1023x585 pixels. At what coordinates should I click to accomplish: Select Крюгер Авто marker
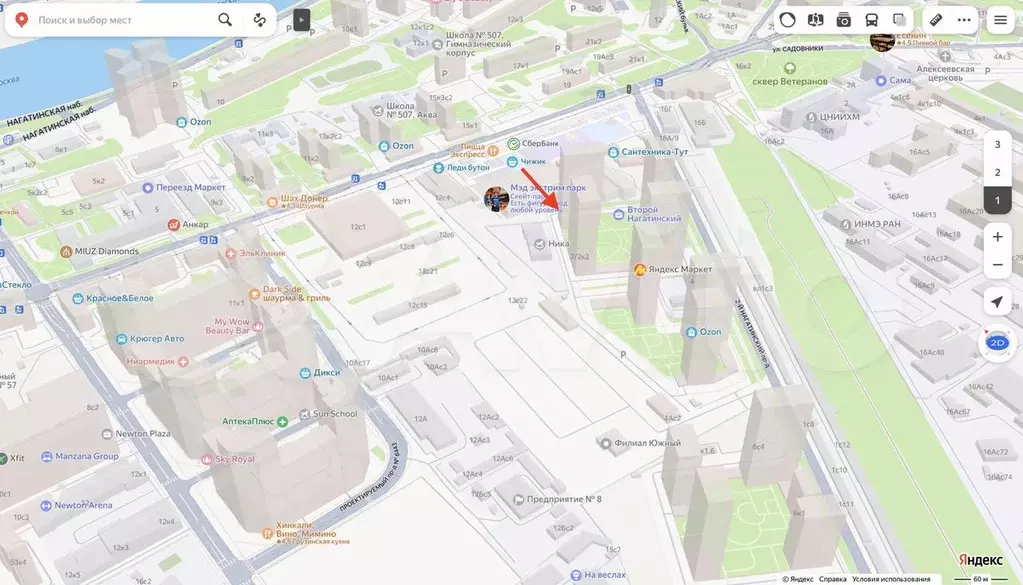(x=121, y=339)
